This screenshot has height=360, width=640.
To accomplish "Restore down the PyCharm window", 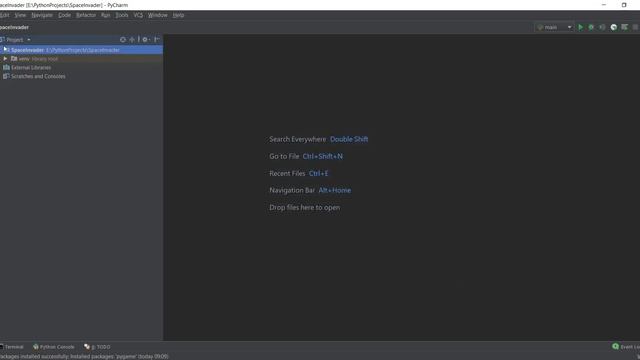I will [x=624, y=5].
